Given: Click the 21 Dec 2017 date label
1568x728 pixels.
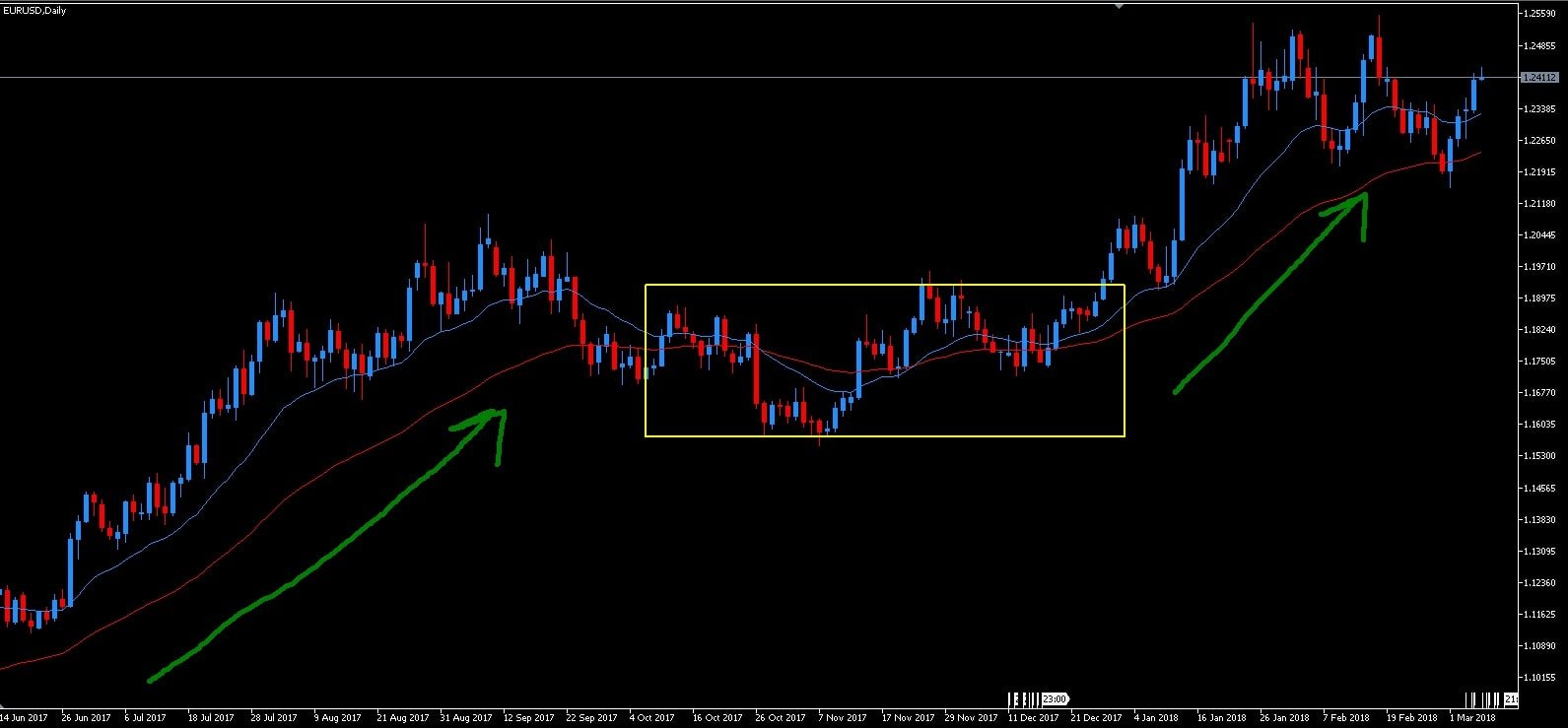Looking at the screenshot, I should (1096, 717).
